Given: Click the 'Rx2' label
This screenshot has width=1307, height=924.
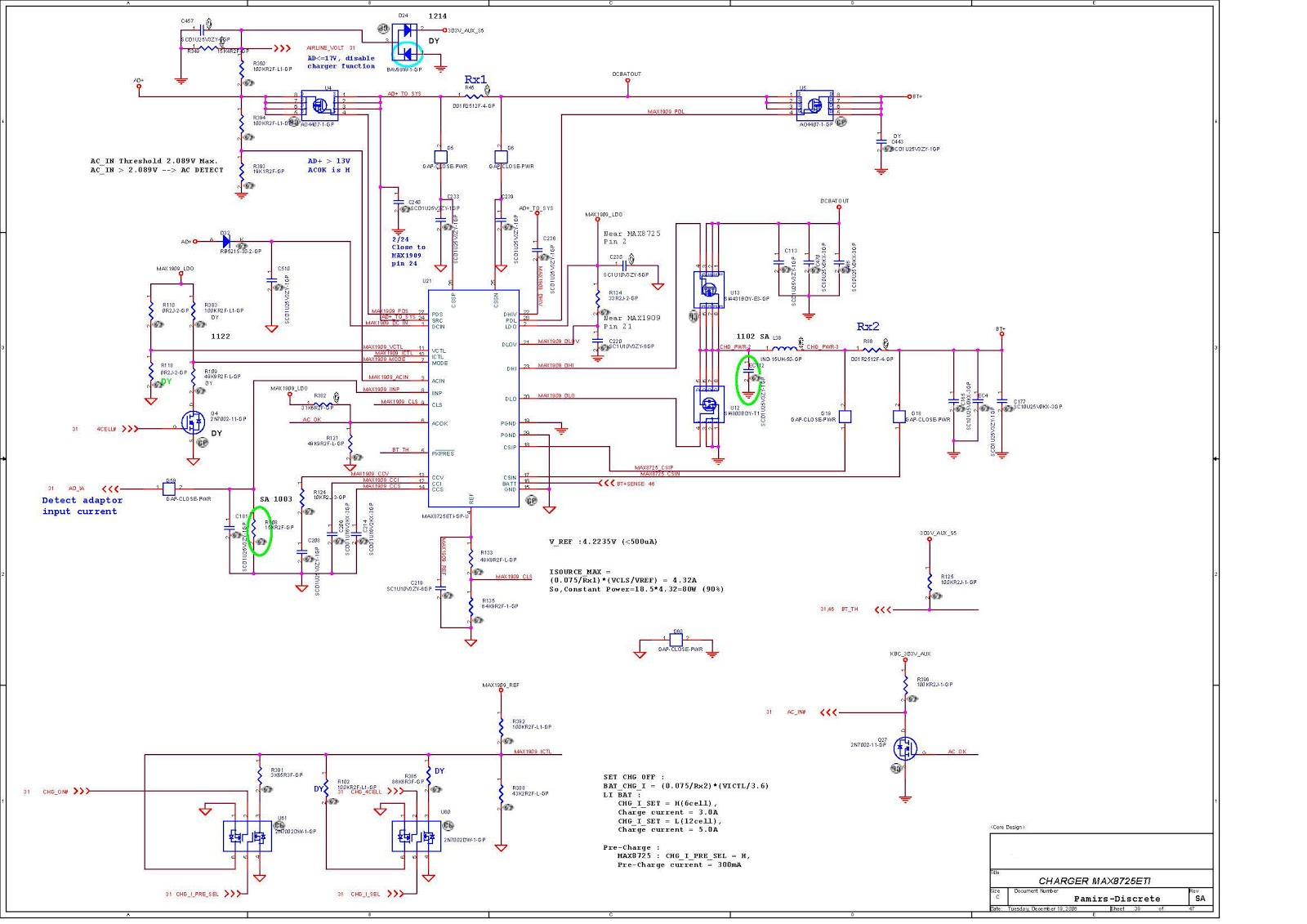Looking at the screenshot, I should 868,327.
